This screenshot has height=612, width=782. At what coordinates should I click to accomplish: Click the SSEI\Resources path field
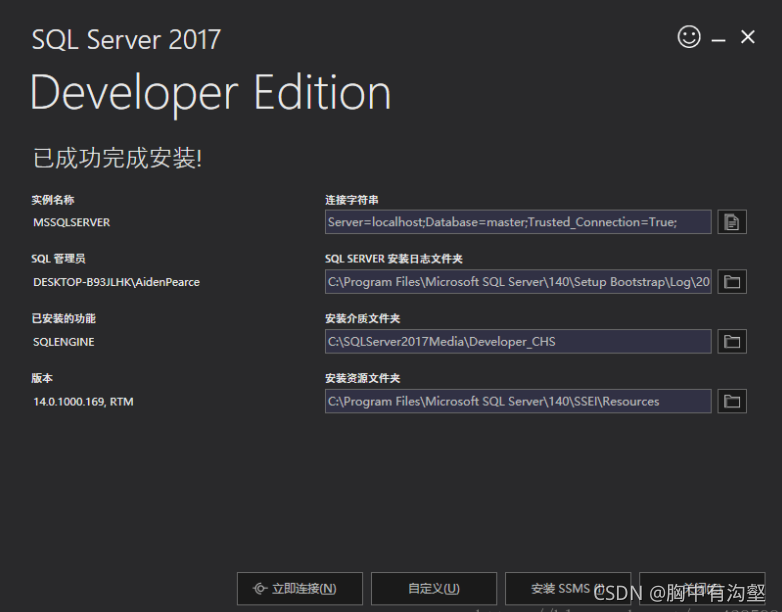(518, 402)
